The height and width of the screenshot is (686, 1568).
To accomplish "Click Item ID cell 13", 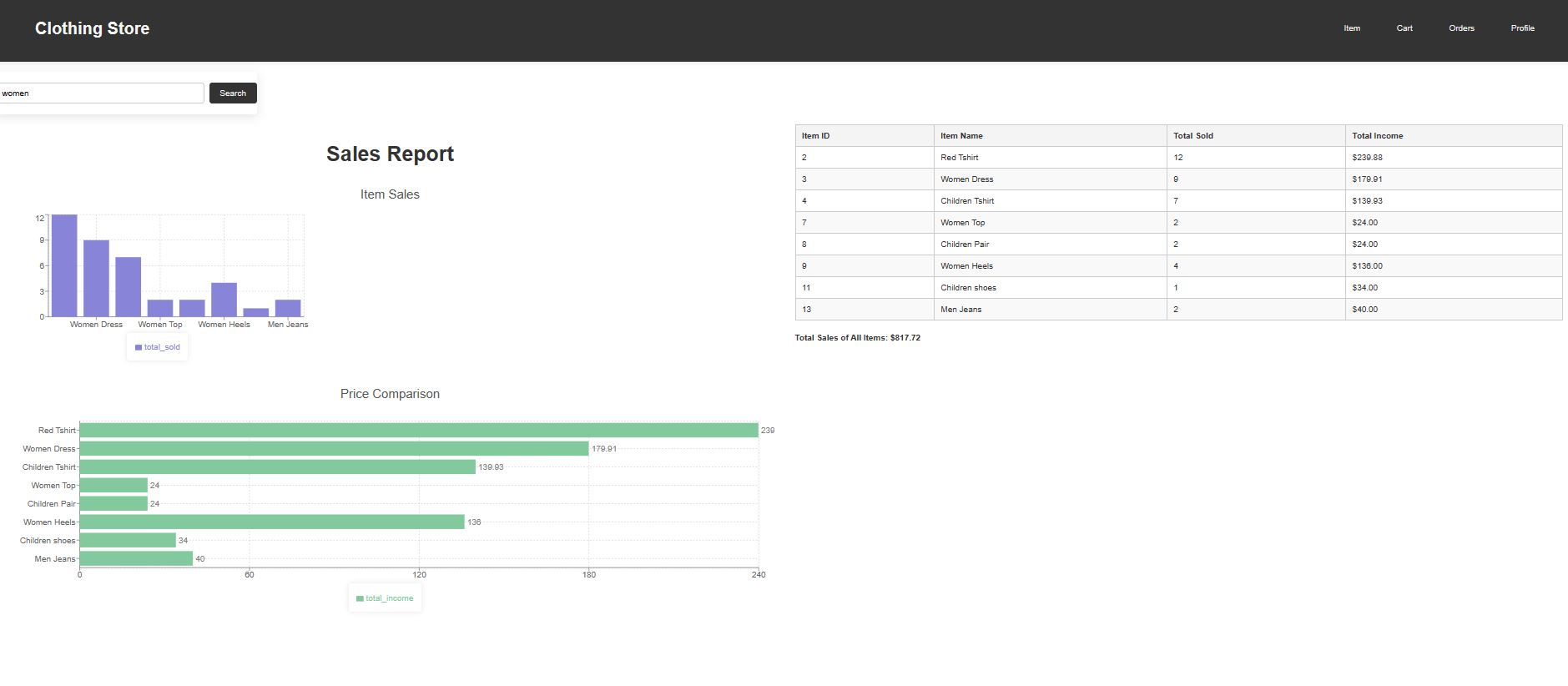I will (x=865, y=310).
